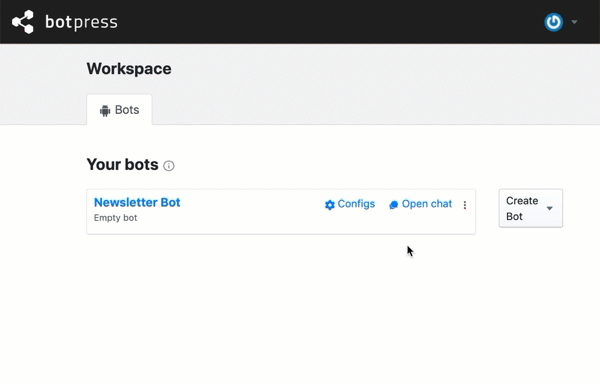The image size is (600, 384).
Task: Open chat with Newsletter Bot
Action: (x=420, y=204)
